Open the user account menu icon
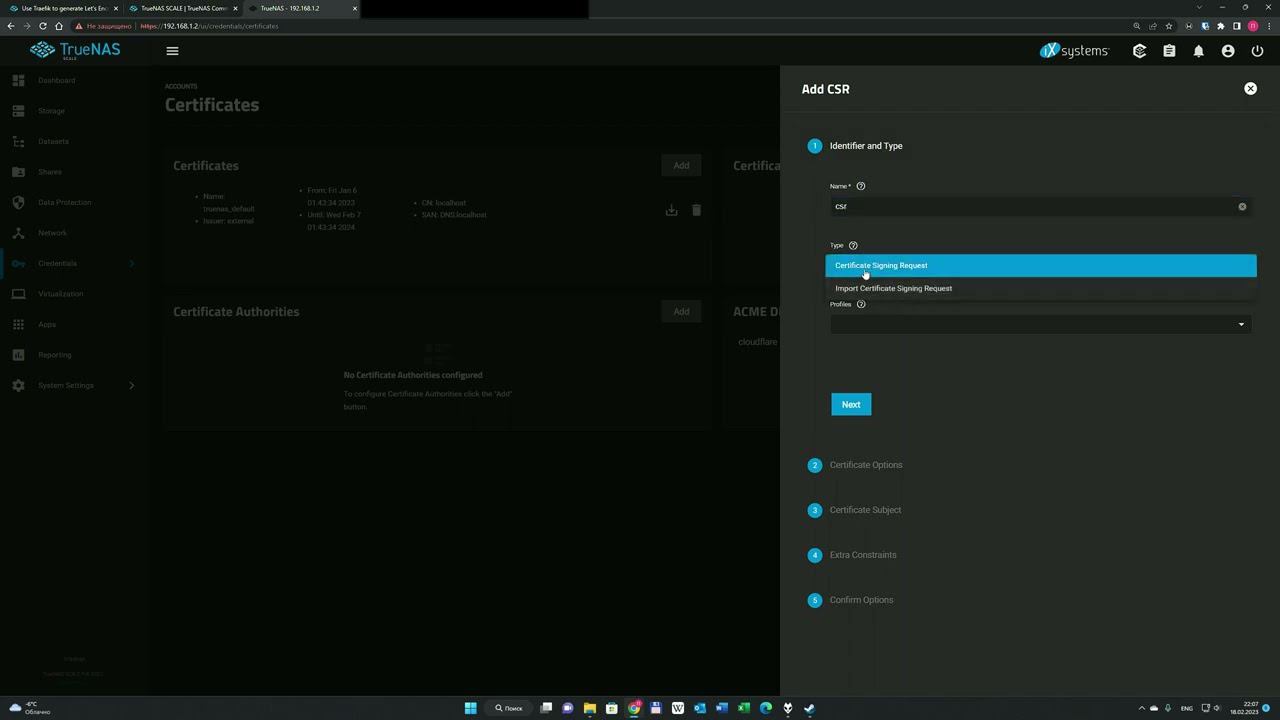 point(1228,51)
